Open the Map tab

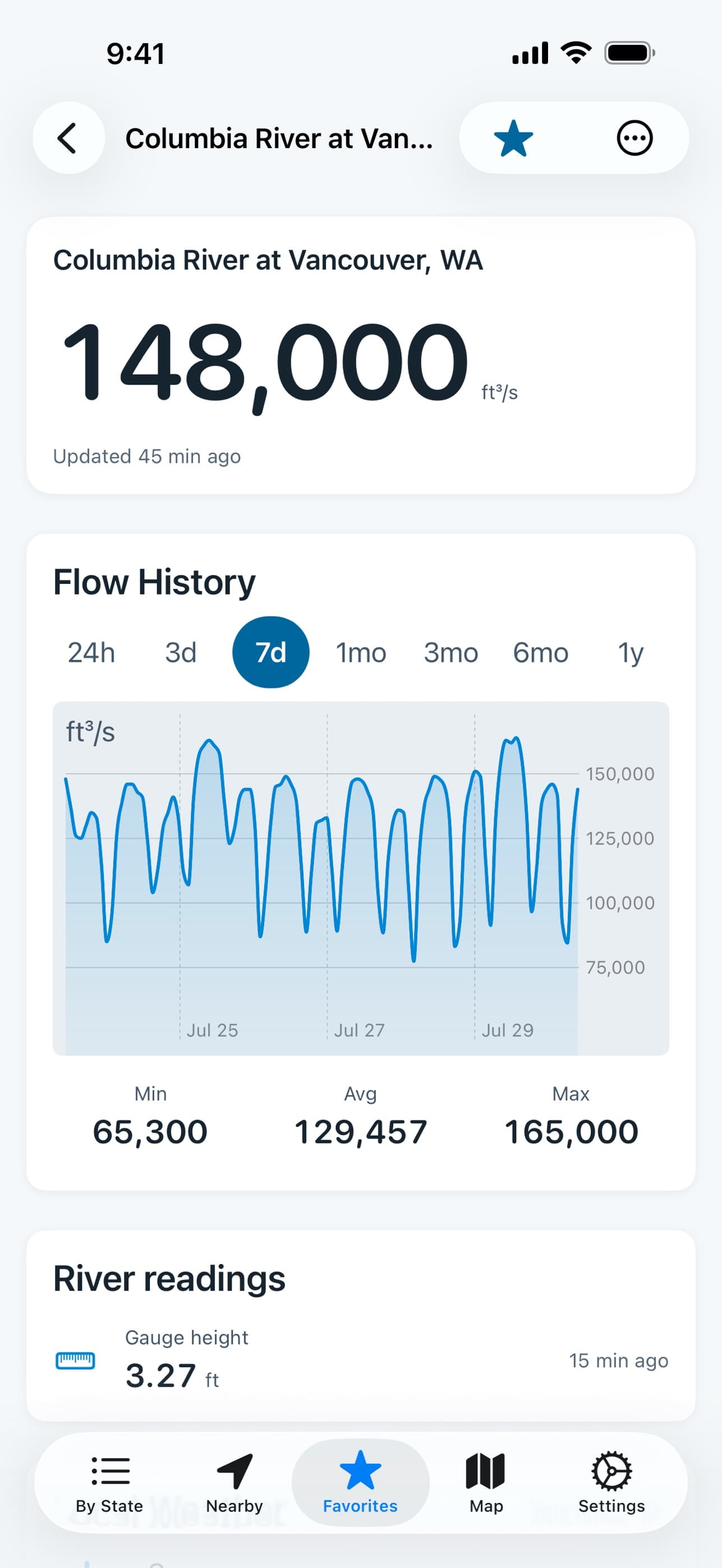(x=486, y=1483)
